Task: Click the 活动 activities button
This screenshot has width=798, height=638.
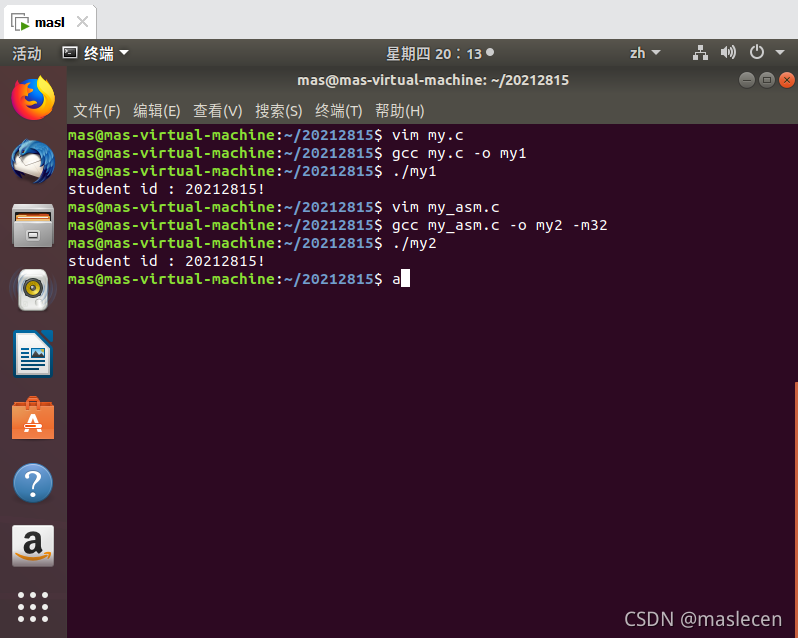Action: tap(27, 53)
